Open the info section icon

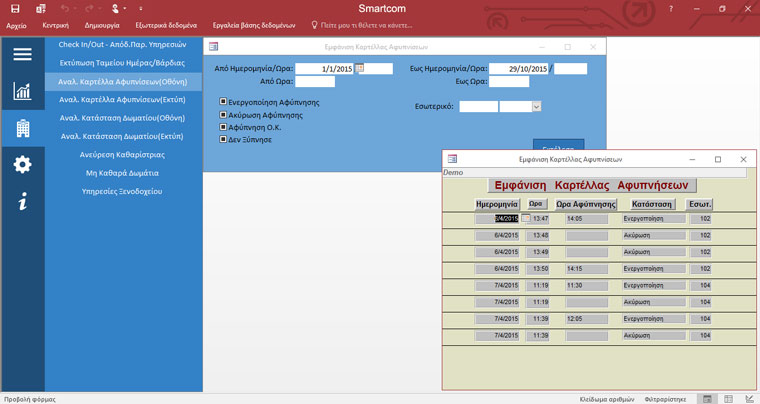[22, 201]
